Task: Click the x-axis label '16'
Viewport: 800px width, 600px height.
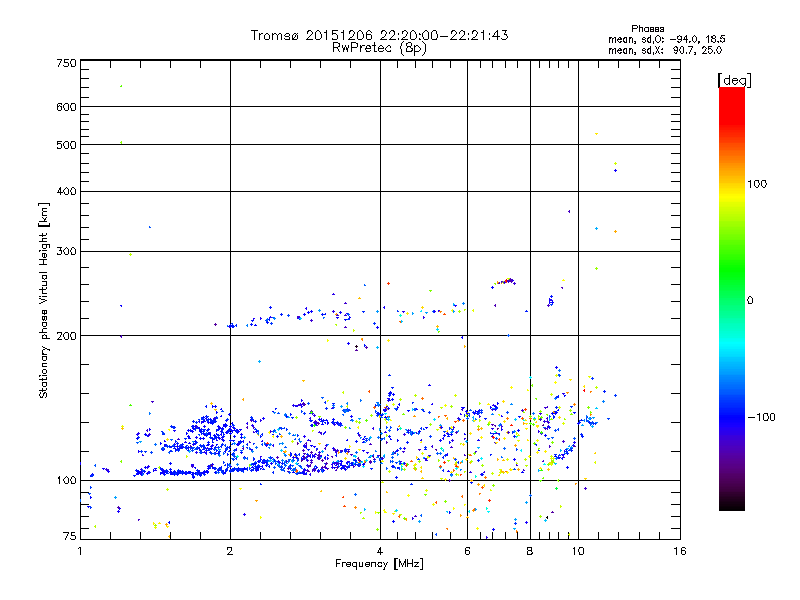Action: (680, 551)
